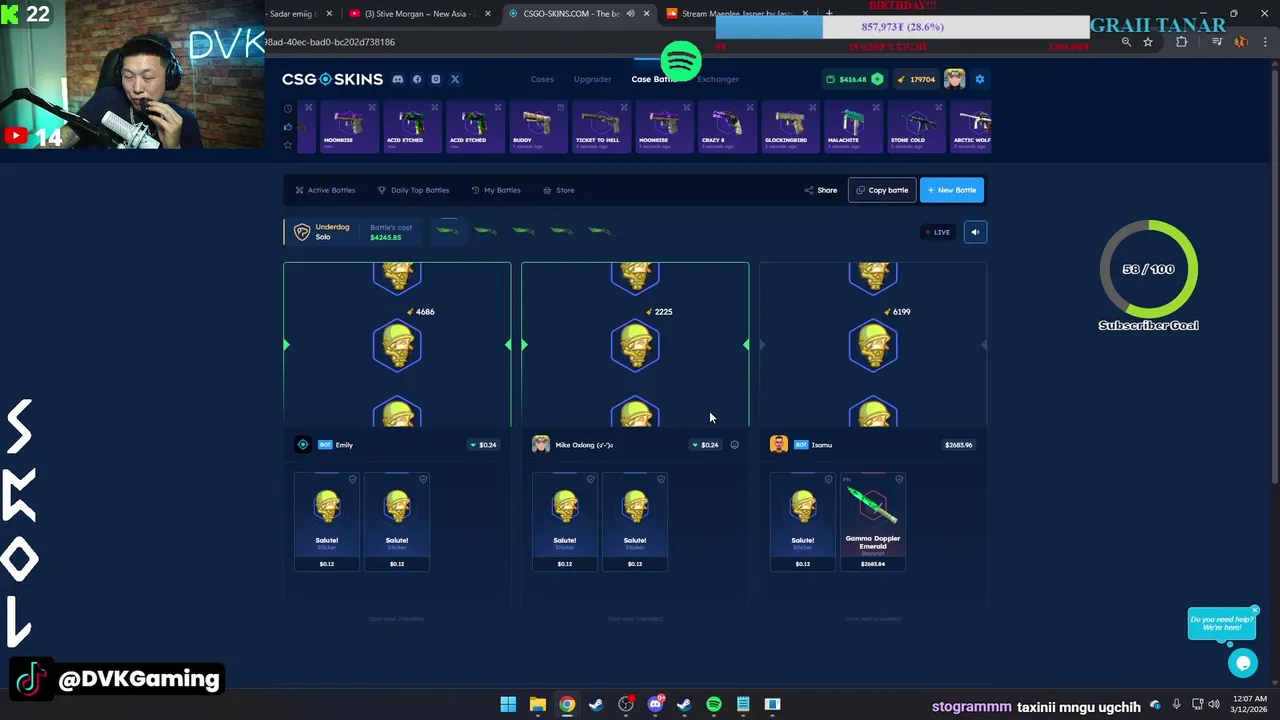The image size is (1280, 720).
Task: Open the Store tab
Action: click(x=558, y=190)
